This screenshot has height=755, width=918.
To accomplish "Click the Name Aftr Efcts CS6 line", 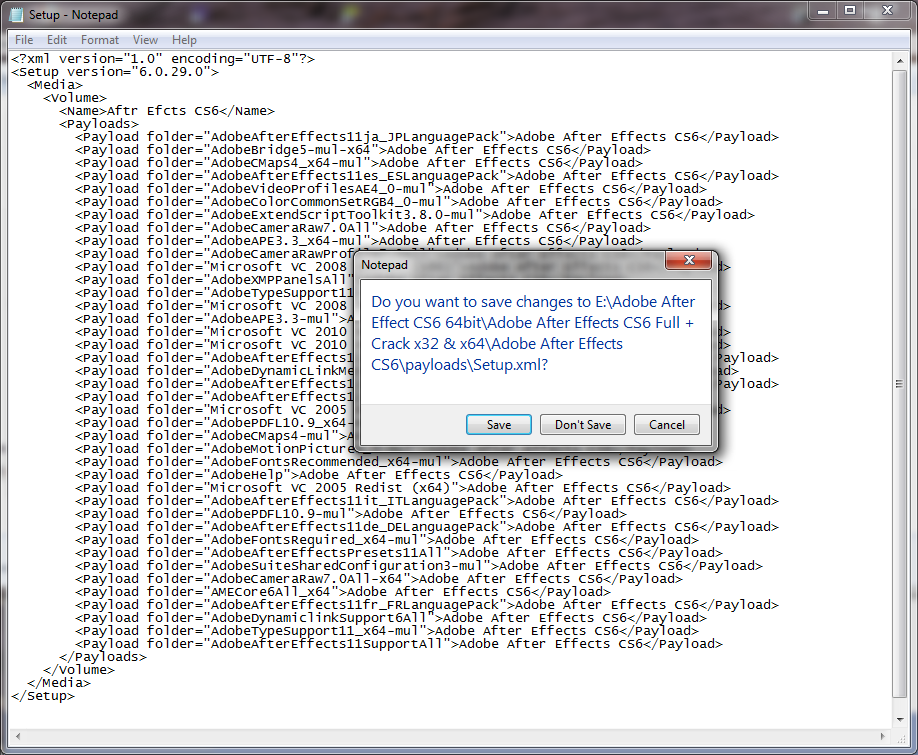I will click(167, 111).
